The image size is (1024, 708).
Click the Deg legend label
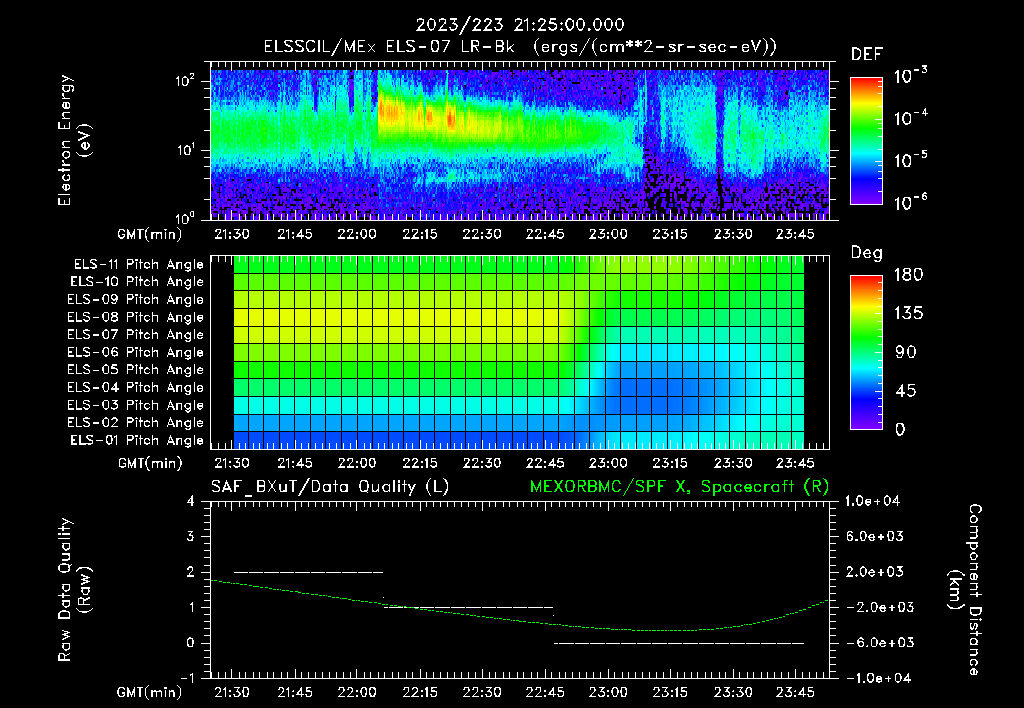[866, 253]
